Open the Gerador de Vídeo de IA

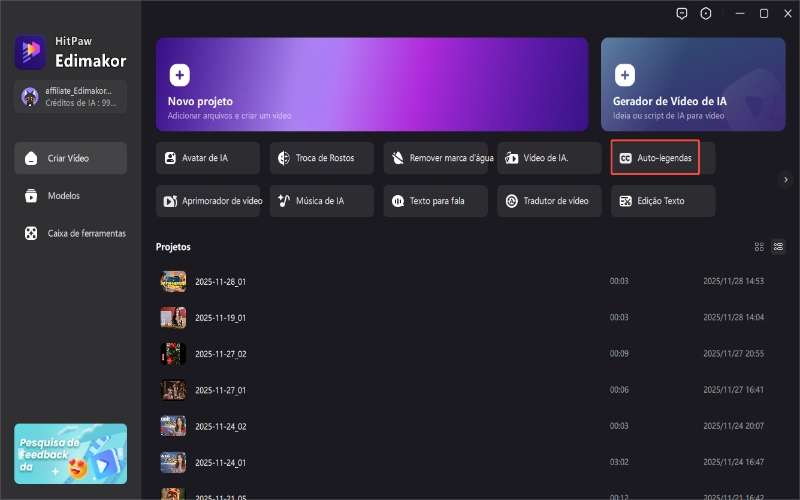693,85
